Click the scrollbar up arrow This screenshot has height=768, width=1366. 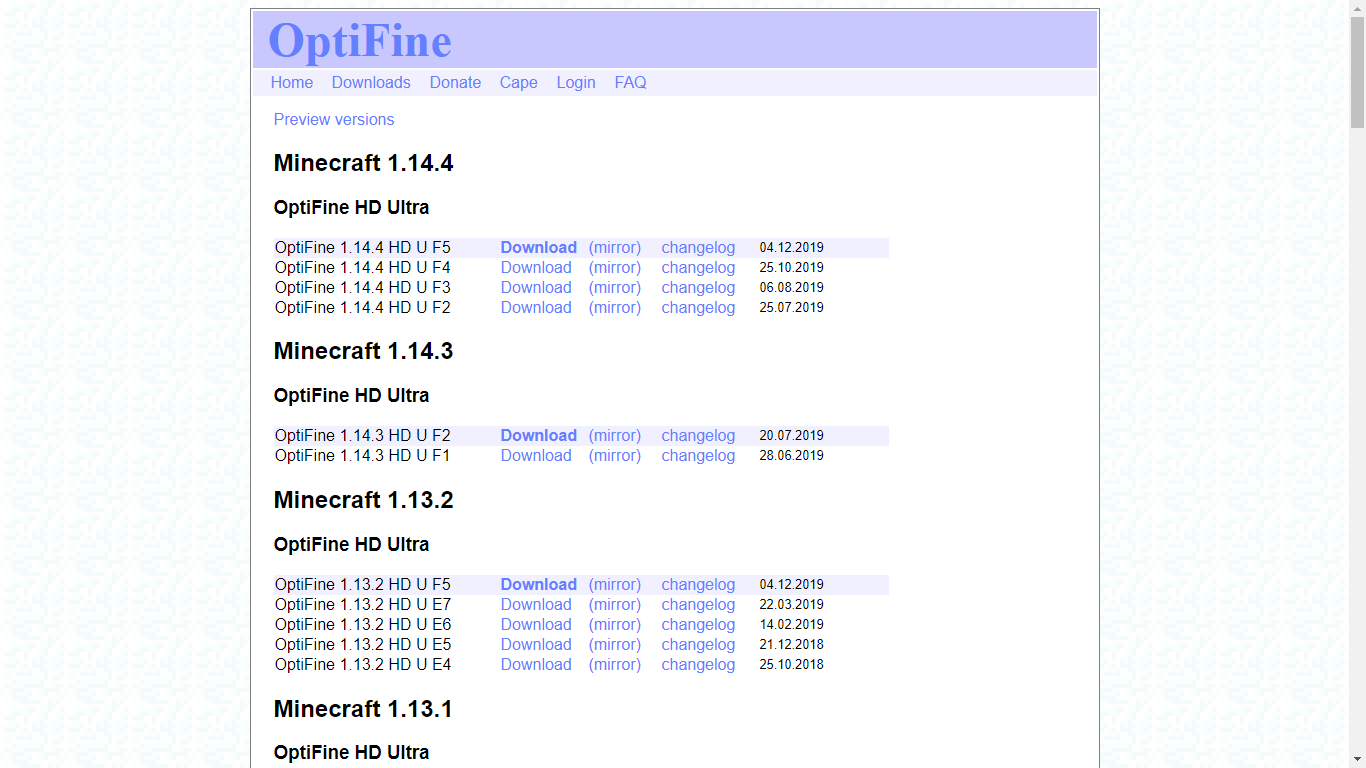tap(1357, 8)
